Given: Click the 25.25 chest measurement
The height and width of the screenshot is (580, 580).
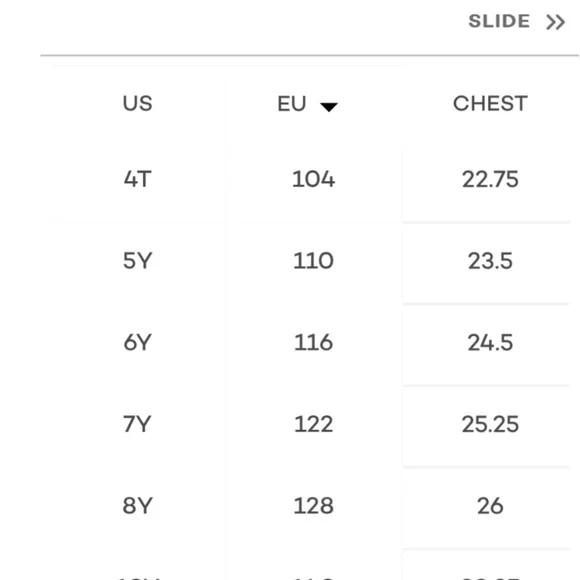Looking at the screenshot, I should (x=490, y=424).
